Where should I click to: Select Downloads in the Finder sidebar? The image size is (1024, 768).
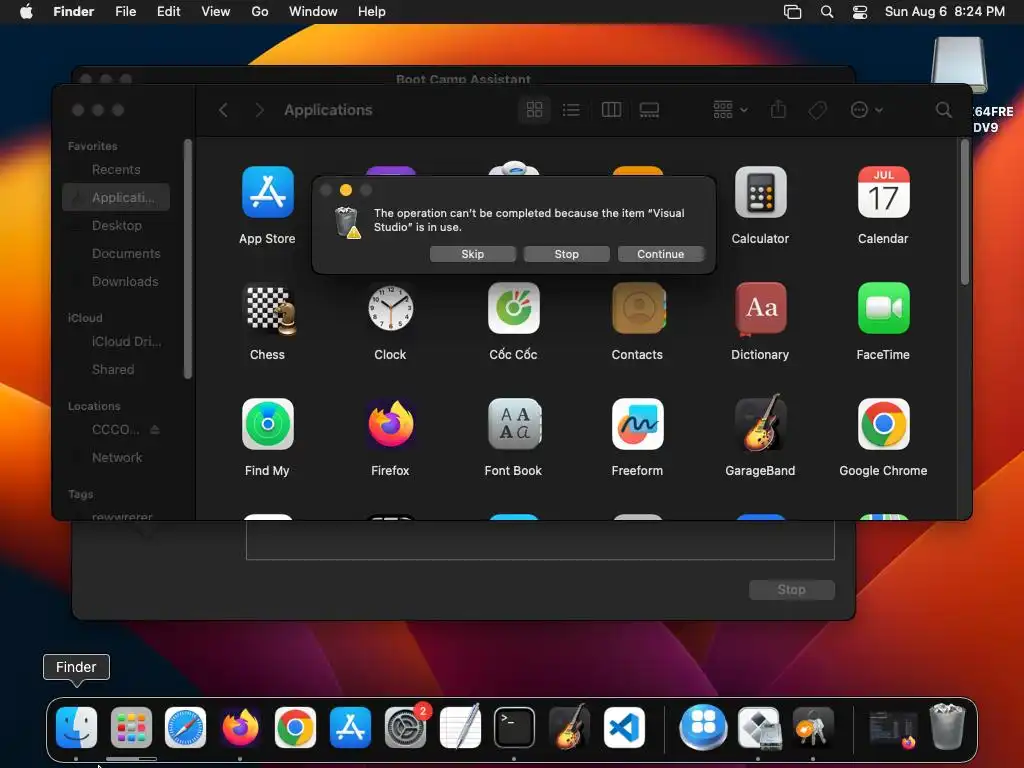(116, 281)
